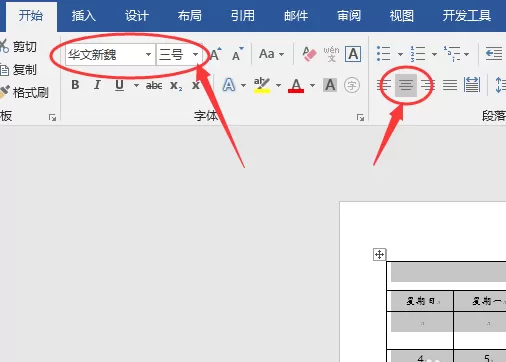Click the character shading A icon
Screen dimensions: 506x362
[x=330, y=85]
